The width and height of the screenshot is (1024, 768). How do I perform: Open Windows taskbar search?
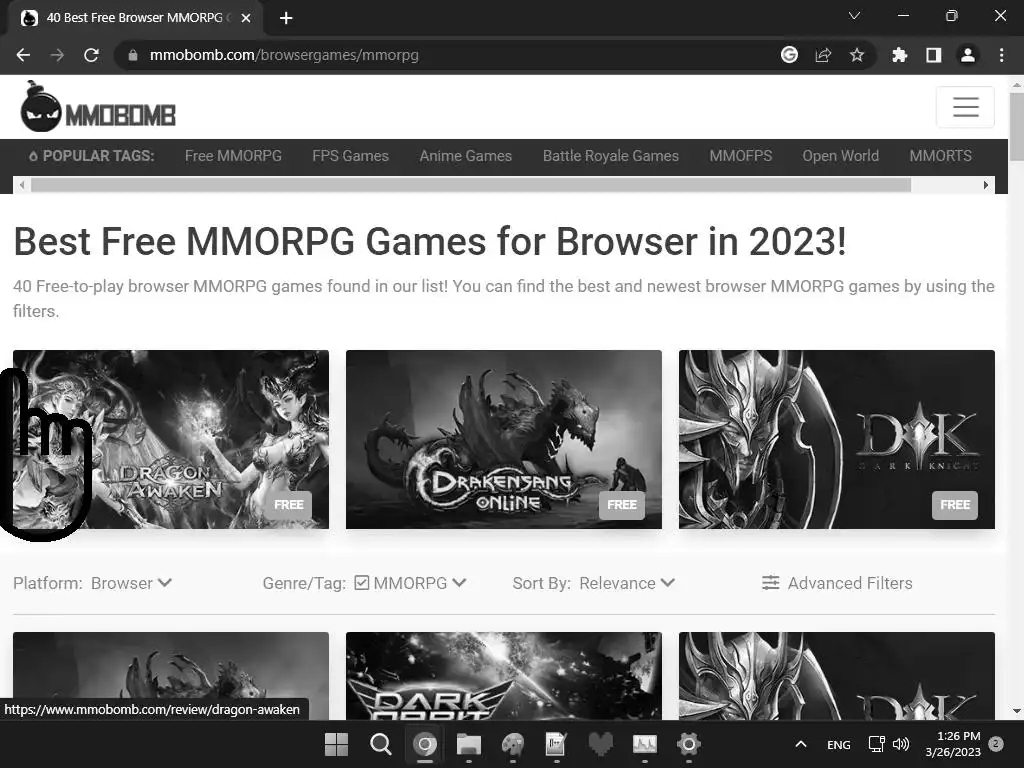(381, 744)
